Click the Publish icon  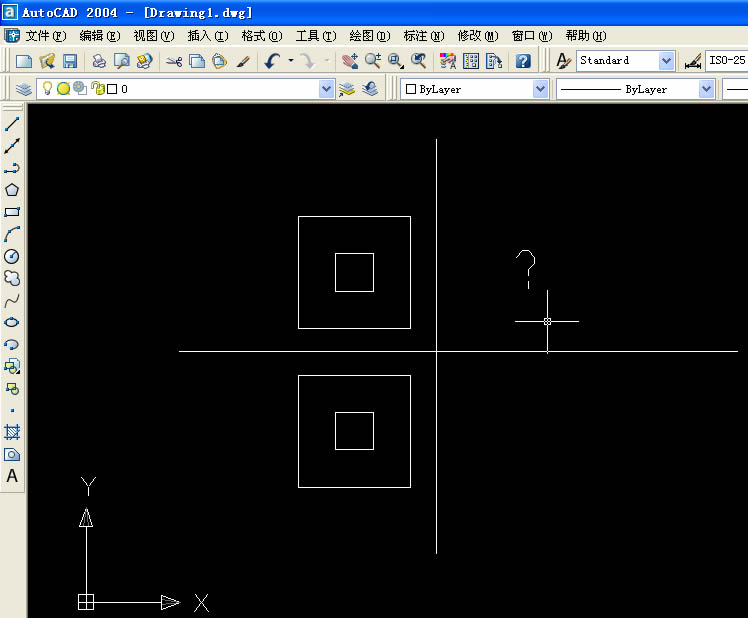(145, 61)
